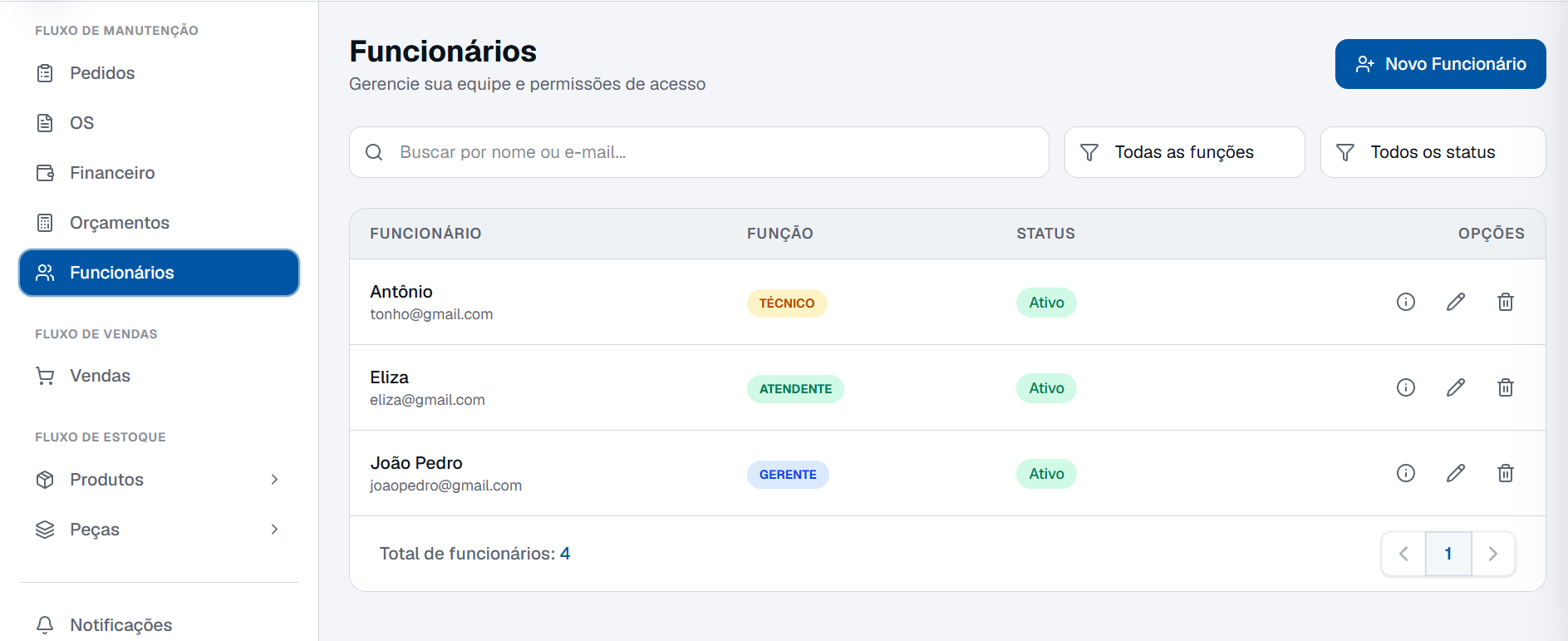Edit Eliza's record with pencil icon

coord(1455,387)
